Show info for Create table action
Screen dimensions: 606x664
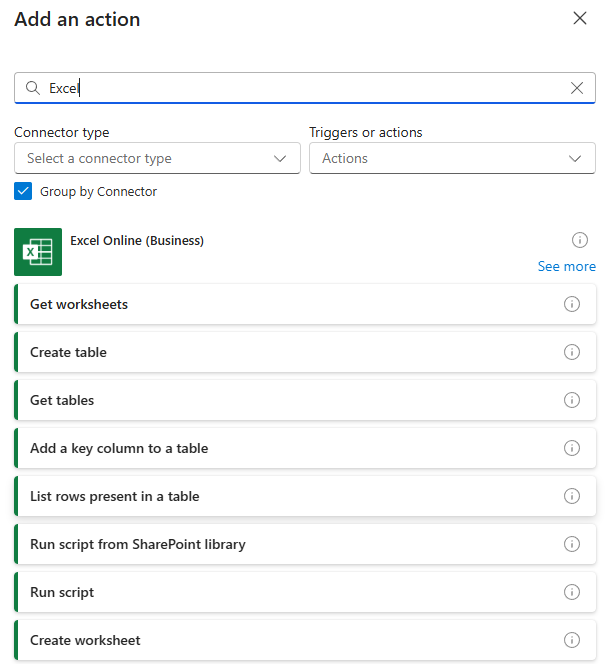pos(572,352)
